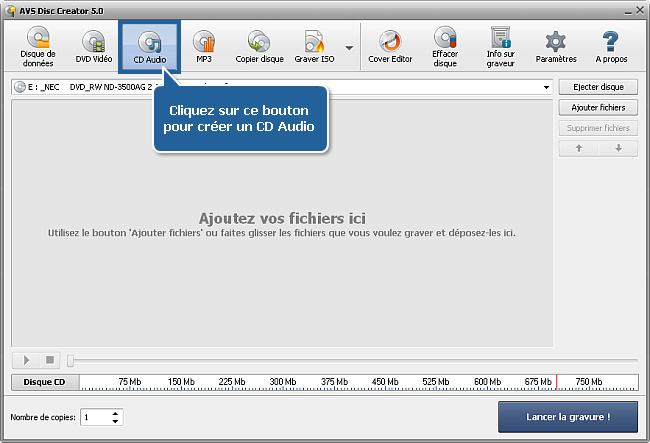Viewport: 650px width, 443px height.
Task: Open the Paramètres gear icon
Action: pyautogui.click(x=556, y=46)
